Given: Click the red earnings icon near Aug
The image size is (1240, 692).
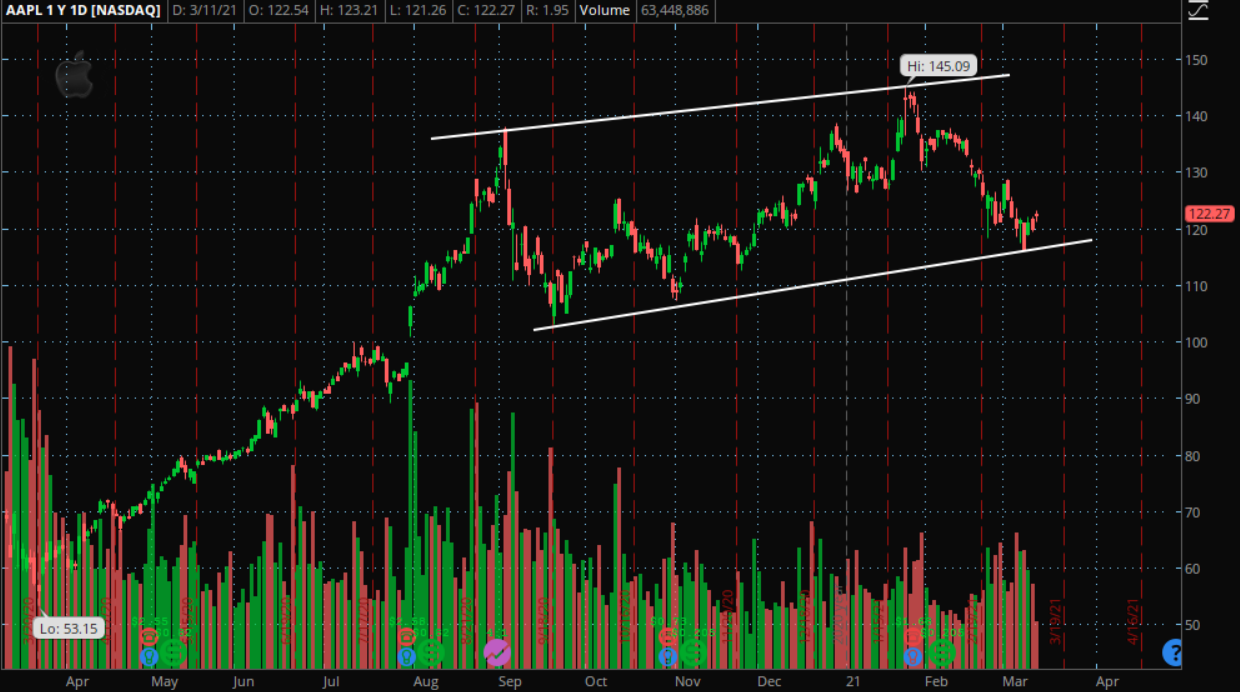Looking at the screenshot, I should (x=406, y=635).
